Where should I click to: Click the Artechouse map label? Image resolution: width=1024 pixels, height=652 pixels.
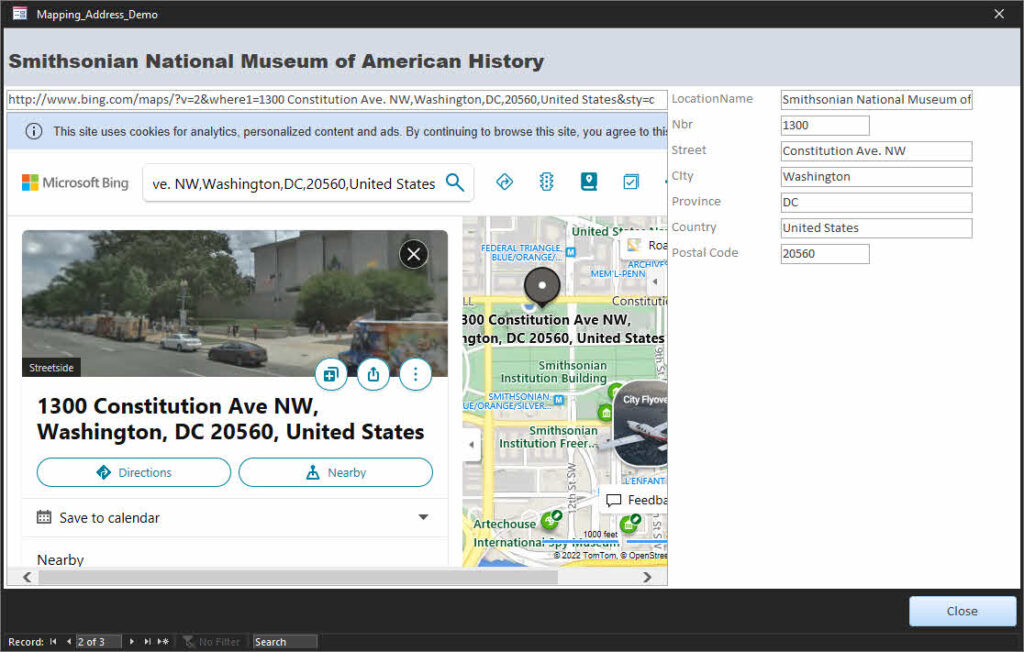tap(504, 524)
